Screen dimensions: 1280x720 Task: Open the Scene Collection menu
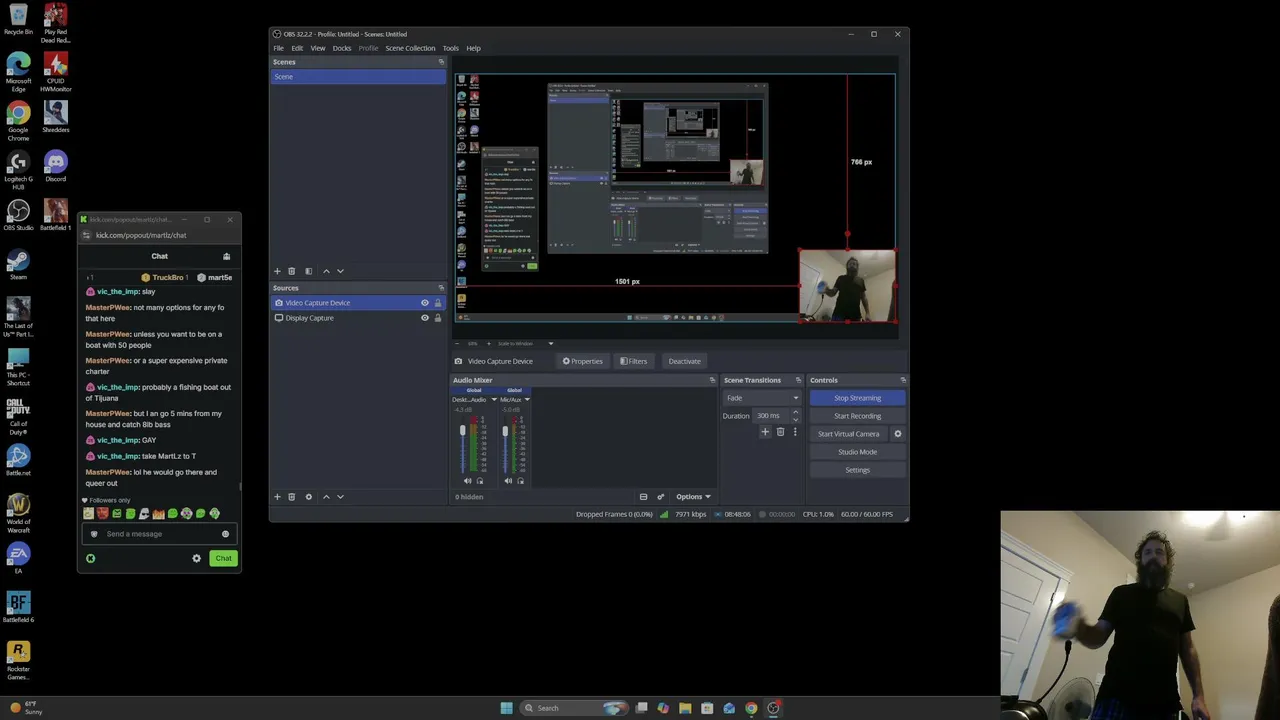coord(410,48)
